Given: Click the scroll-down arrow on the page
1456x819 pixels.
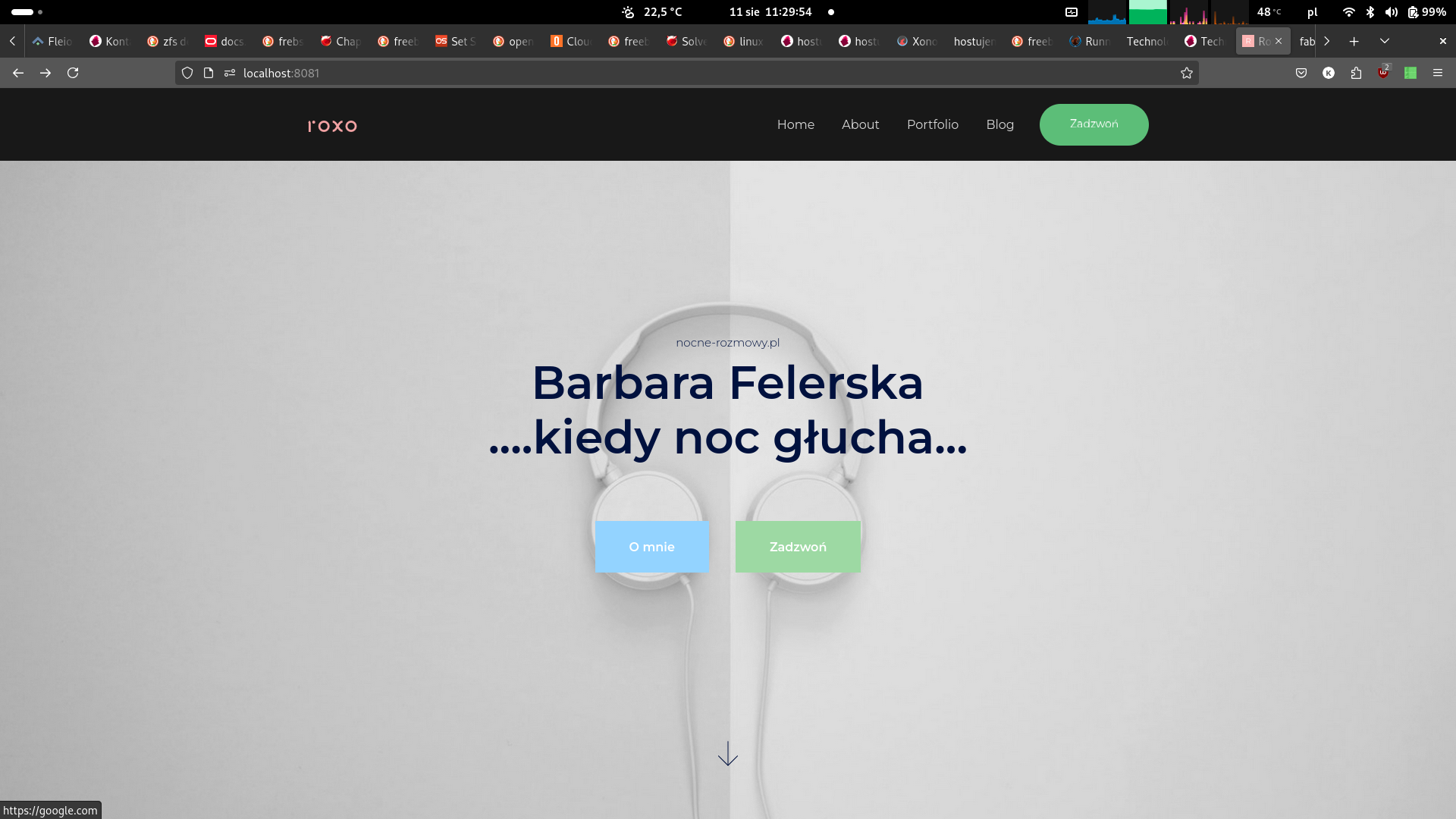Looking at the screenshot, I should [x=727, y=754].
